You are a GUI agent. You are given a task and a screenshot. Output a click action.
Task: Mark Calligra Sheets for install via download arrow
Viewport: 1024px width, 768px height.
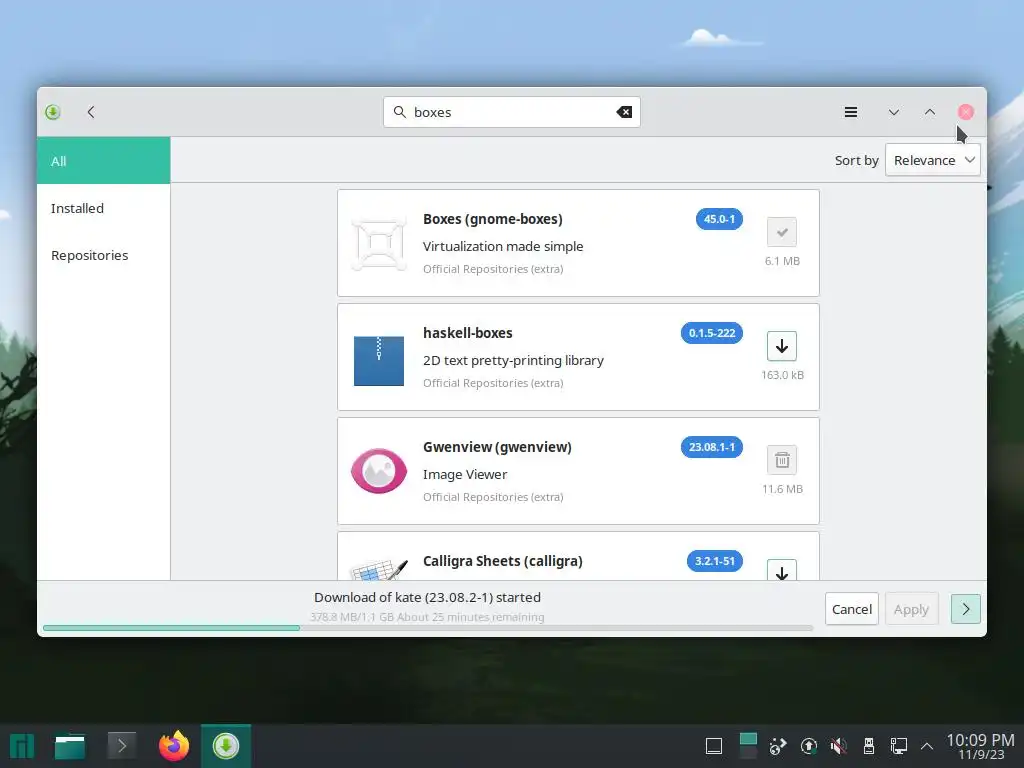pos(782,570)
